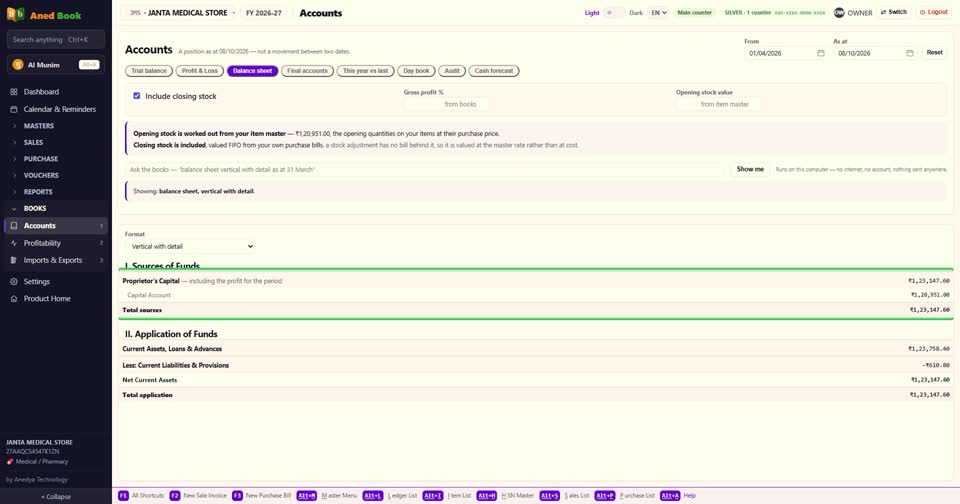Screen dimensions: 960x504
Task: Collapse the BOOKS section in sidebar
Action: coord(55,208)
